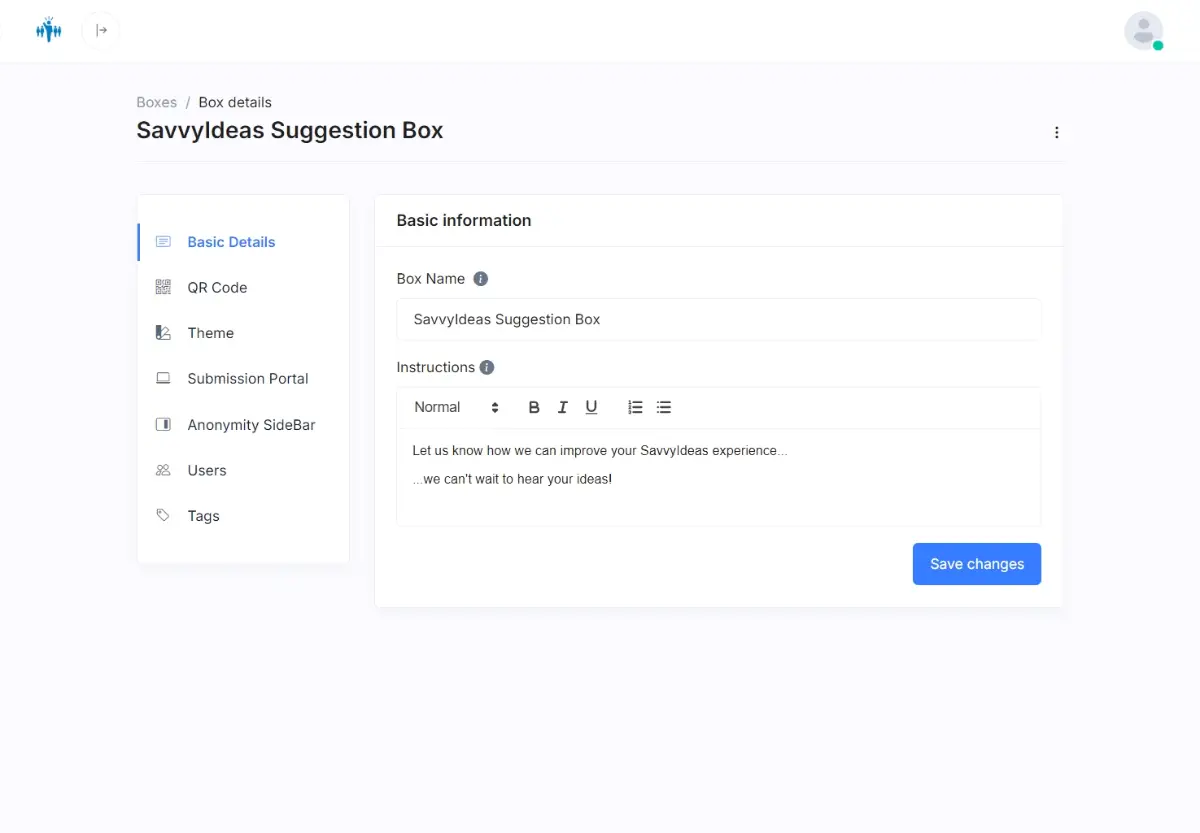
Task: Go to Submission Portal settings
Action: point(247,378)
